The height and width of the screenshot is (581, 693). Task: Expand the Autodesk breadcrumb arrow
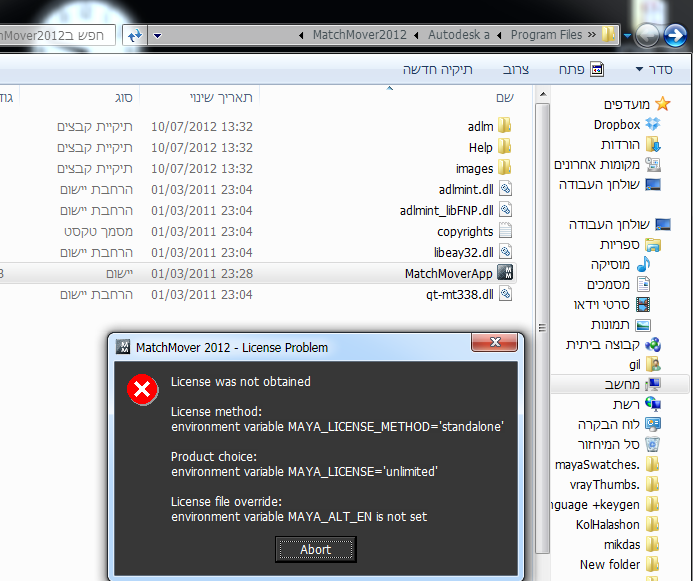(x=416, y=35)
